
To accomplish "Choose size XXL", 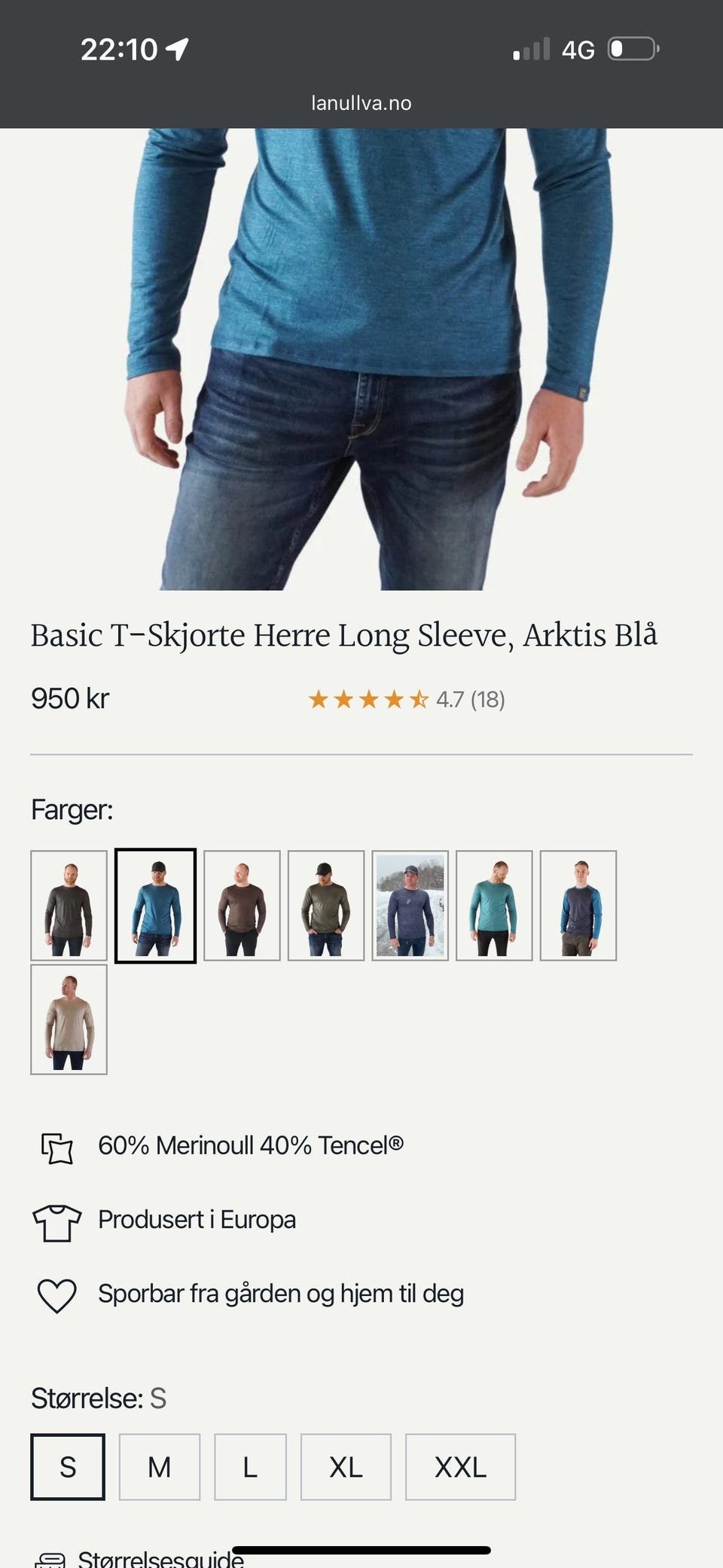I will click(x=460, y=1467).
